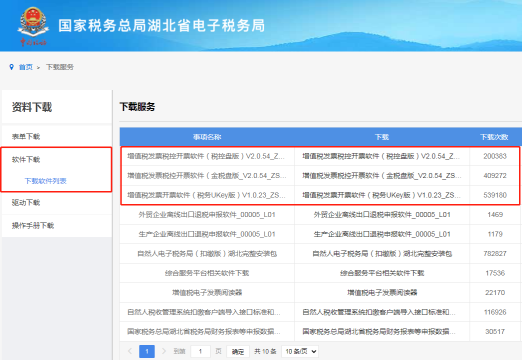Click the name cell 自然人电子税务局(扣缴版)
The height and width of the screenshot is (360, 523).
pos(207,254)
